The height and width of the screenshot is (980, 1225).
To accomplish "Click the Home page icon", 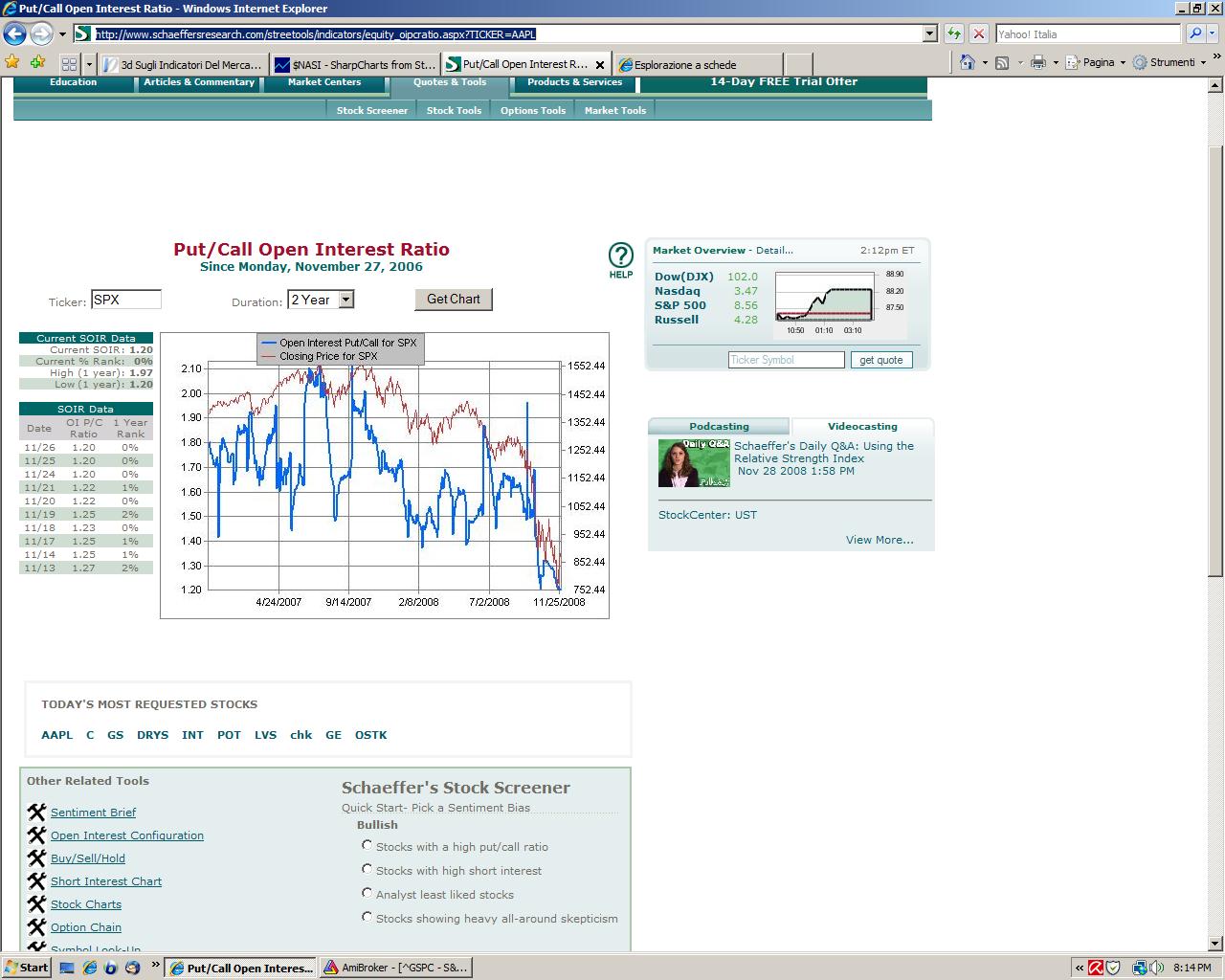I will pyautogui.click(x=968, y=62).
